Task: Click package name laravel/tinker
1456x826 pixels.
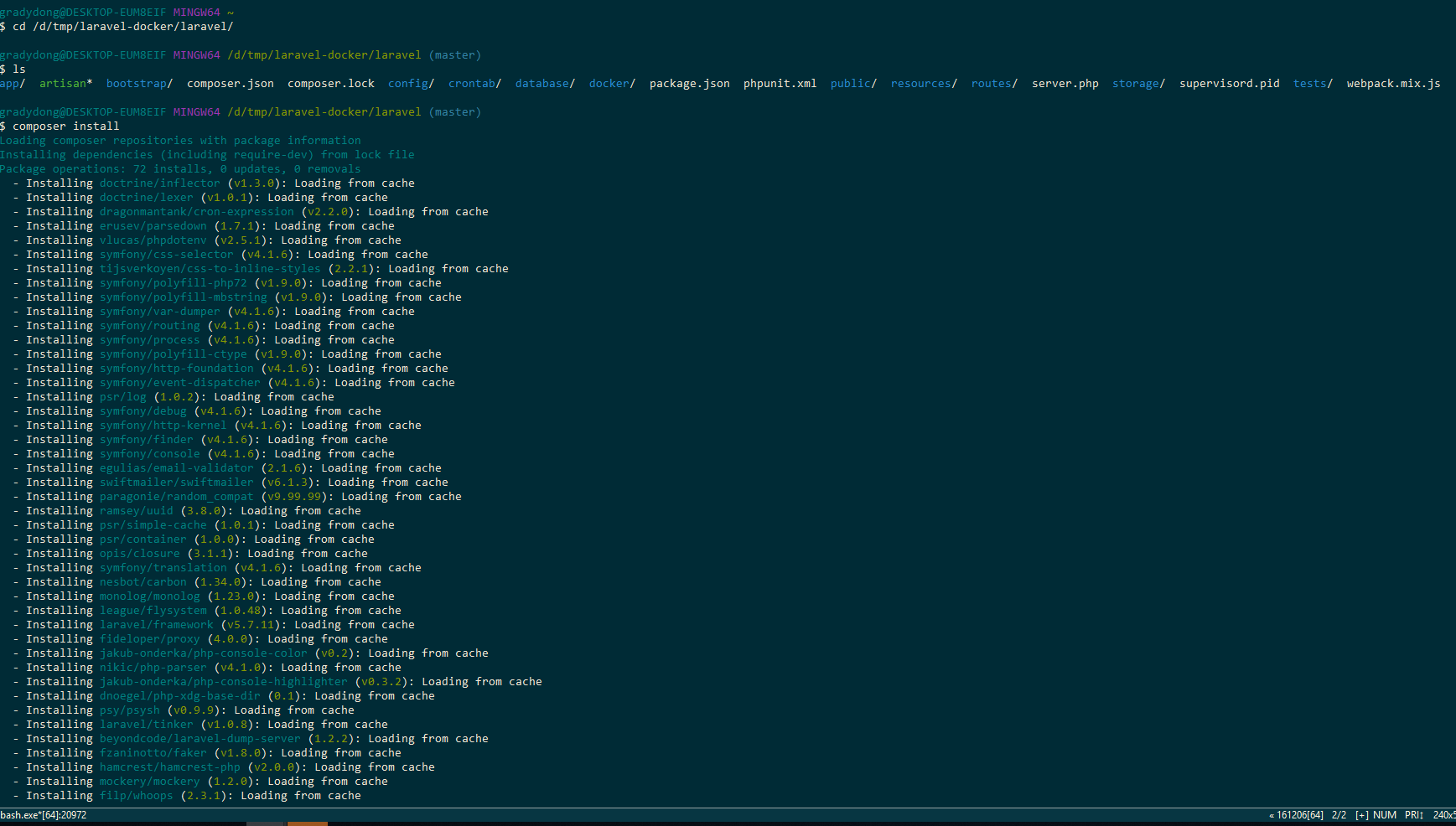Action: tap(147, 725)
